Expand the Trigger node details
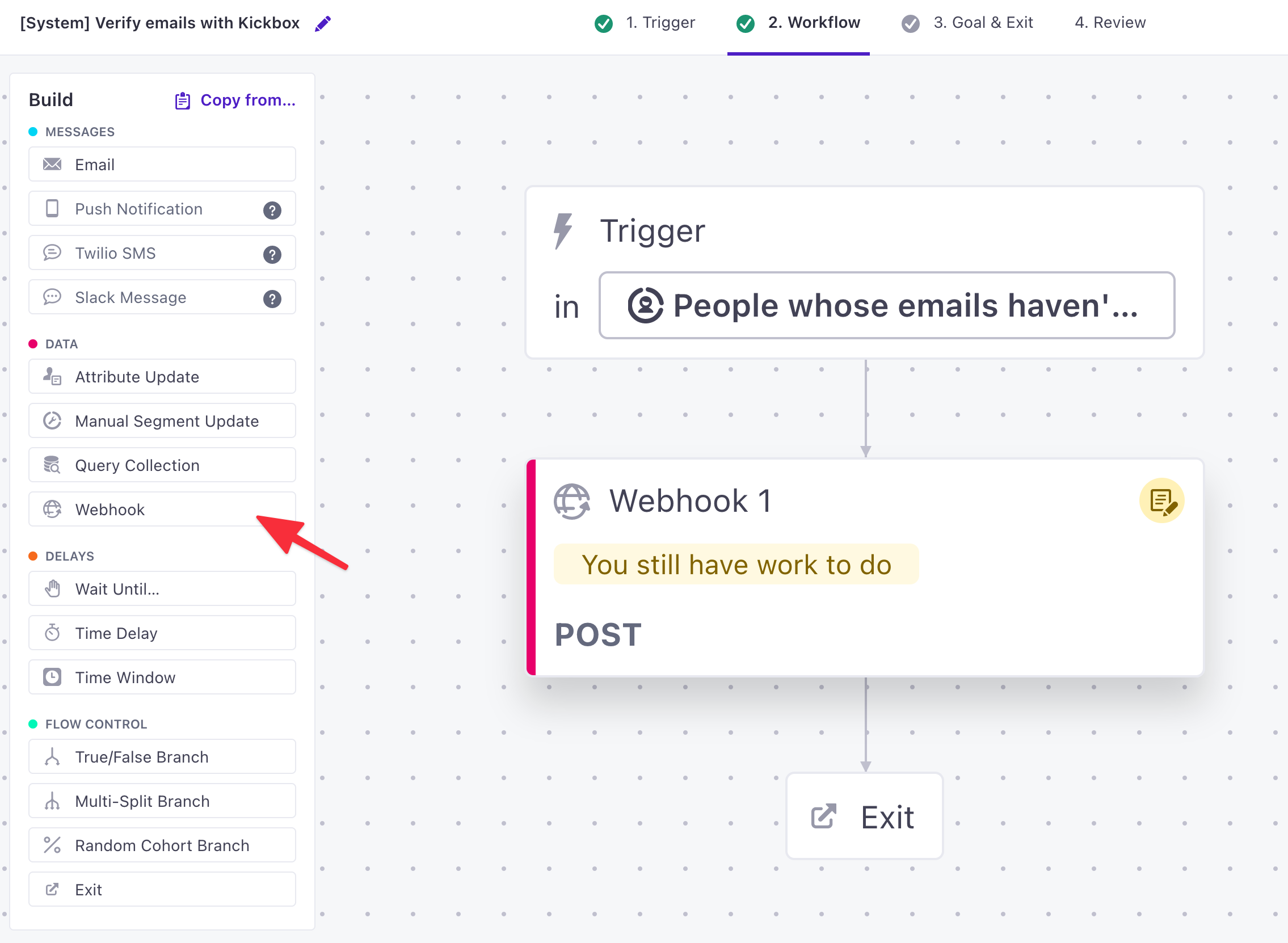The height and width of the screenshot is (943, 1288). [x=864, y=270]
